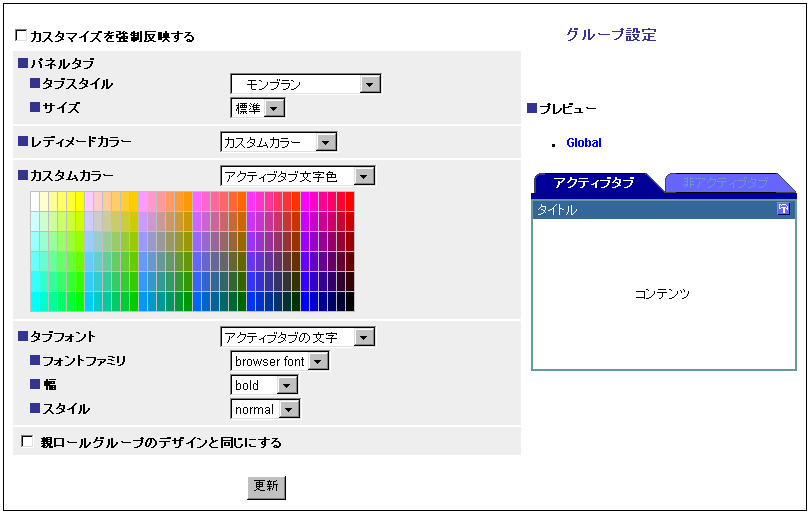Viewport: 811px width, 516px height.
Task: Click the icon in the タイトル bar
Action: pyautogui.click(x=783, y=209)
